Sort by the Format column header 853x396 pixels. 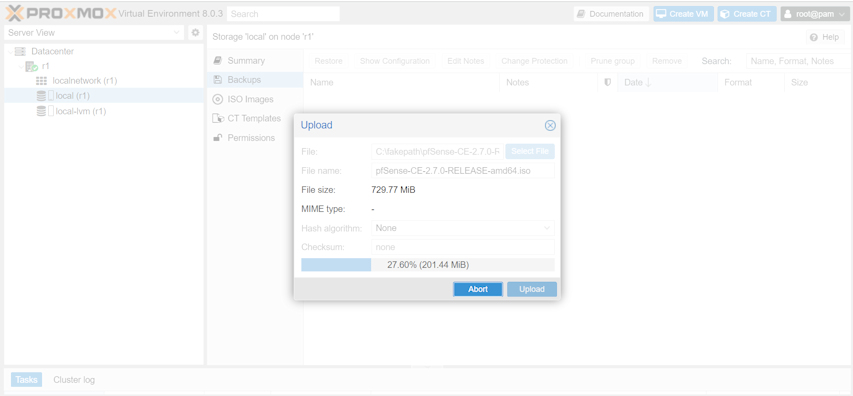(751, 83)
